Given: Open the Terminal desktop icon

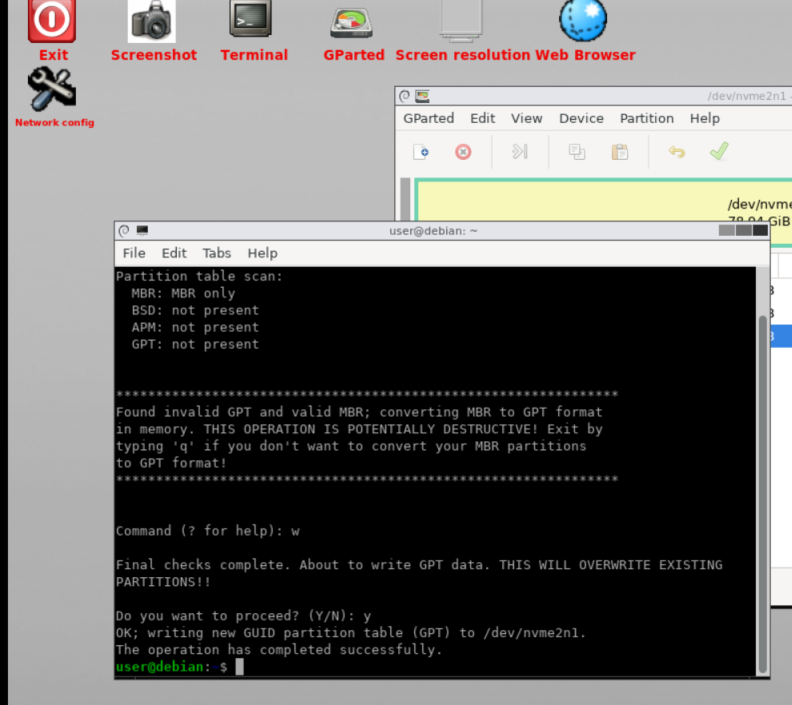Looking at the screenshot, I should tap(251, 19).
